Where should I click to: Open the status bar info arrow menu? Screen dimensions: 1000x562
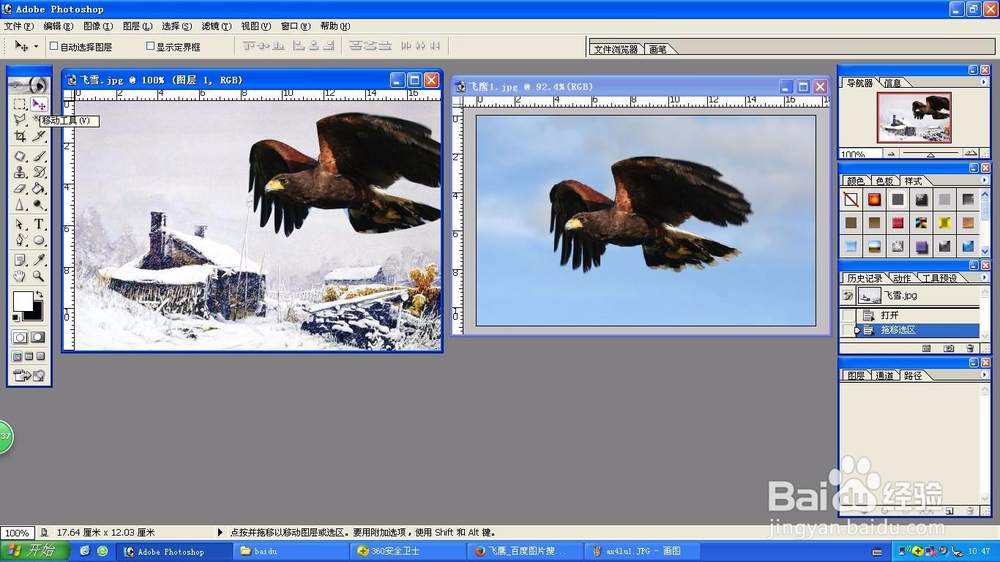[x=220, y=532]
